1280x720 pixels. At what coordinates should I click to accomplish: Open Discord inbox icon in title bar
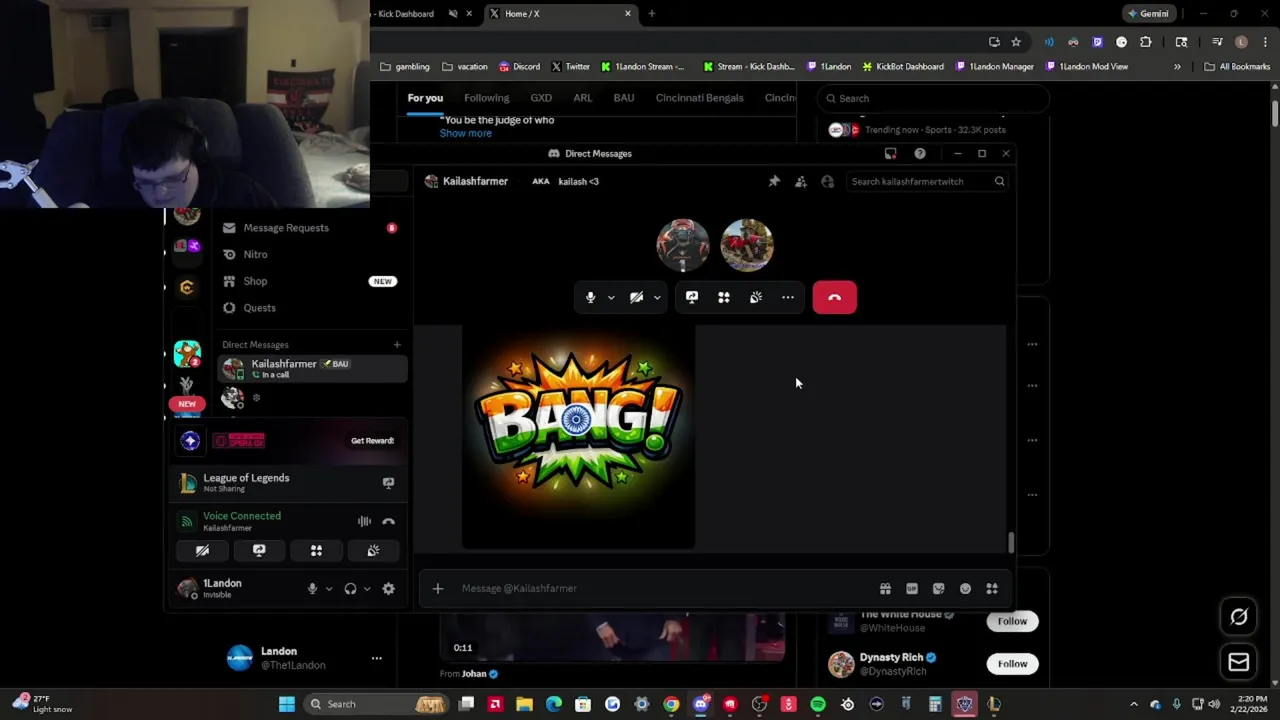point(890,153)
